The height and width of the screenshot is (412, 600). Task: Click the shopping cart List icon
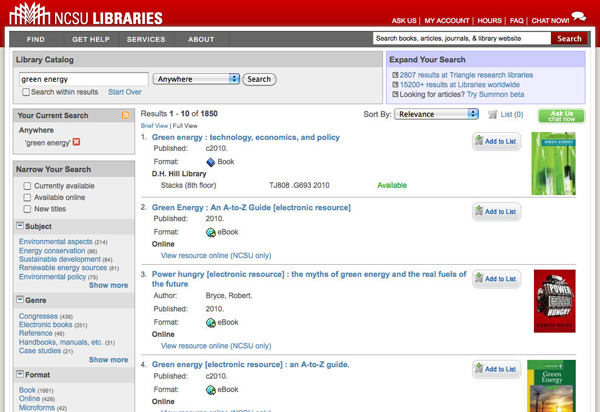(x=492, y=115)
